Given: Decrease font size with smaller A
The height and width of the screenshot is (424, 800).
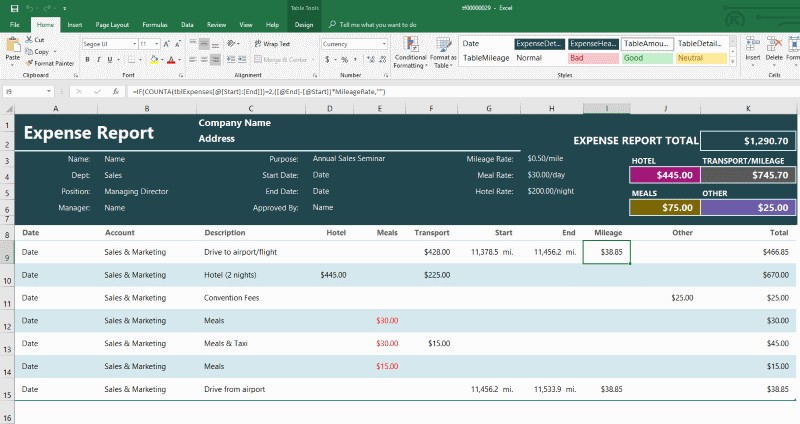Looking at the screenshot, I should point(178,44).
